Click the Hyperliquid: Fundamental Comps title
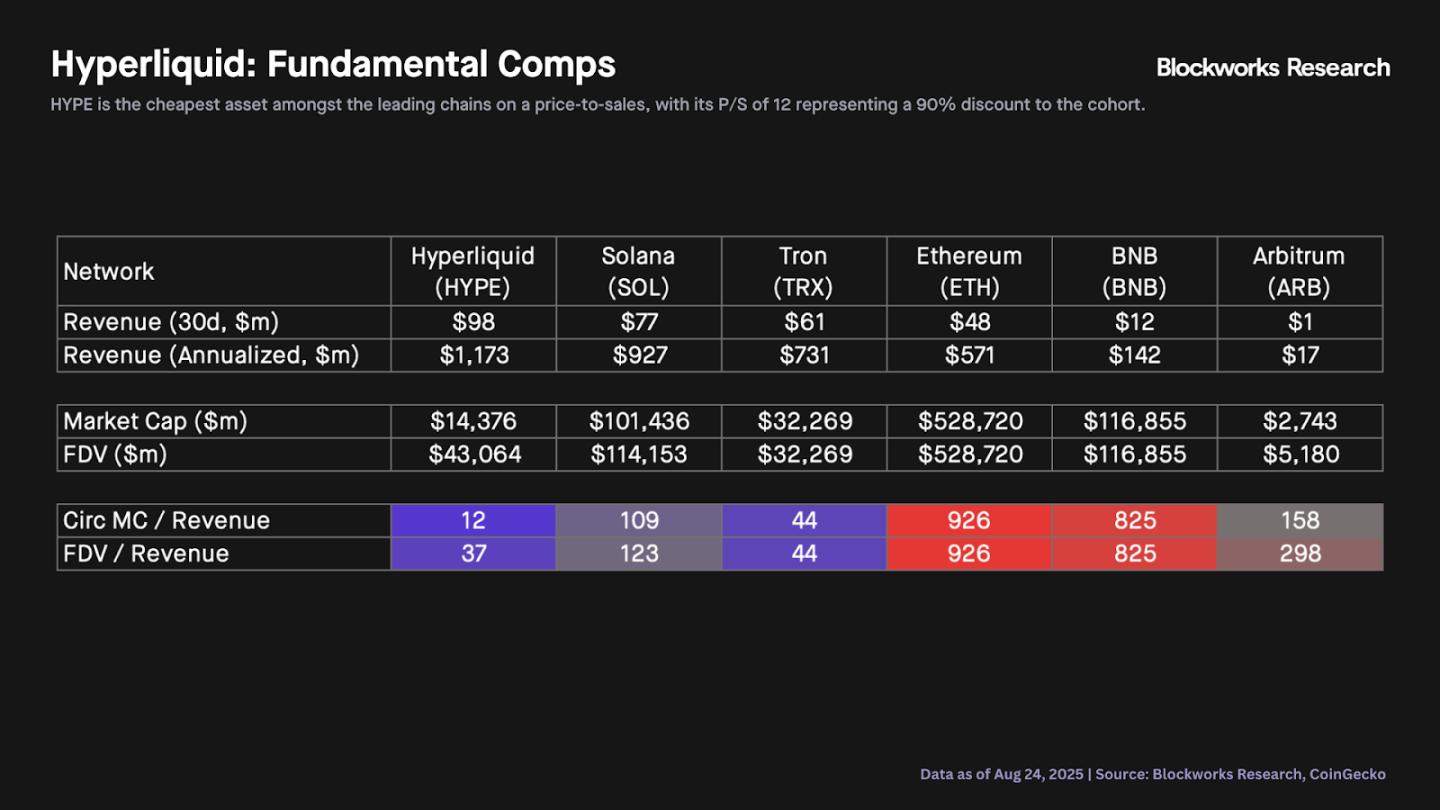The image size is (1440, 810). coord(333,65)
